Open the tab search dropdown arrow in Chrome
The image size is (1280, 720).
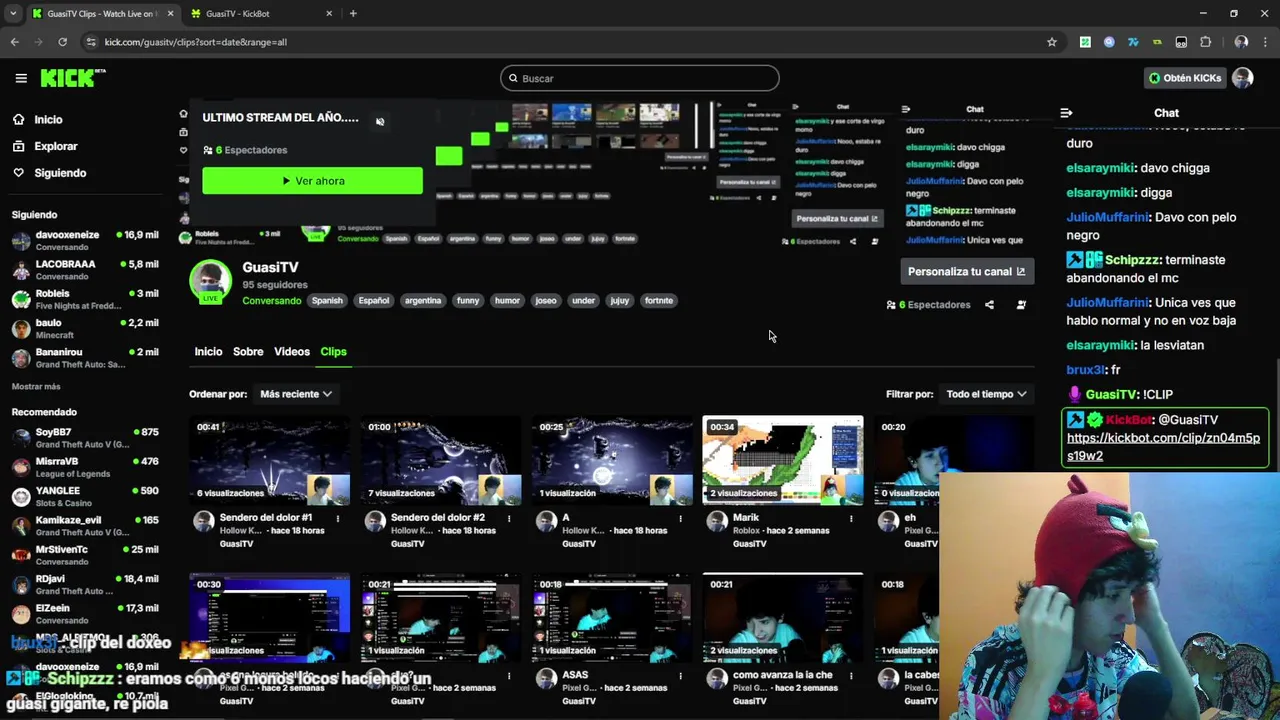[13, 13]
